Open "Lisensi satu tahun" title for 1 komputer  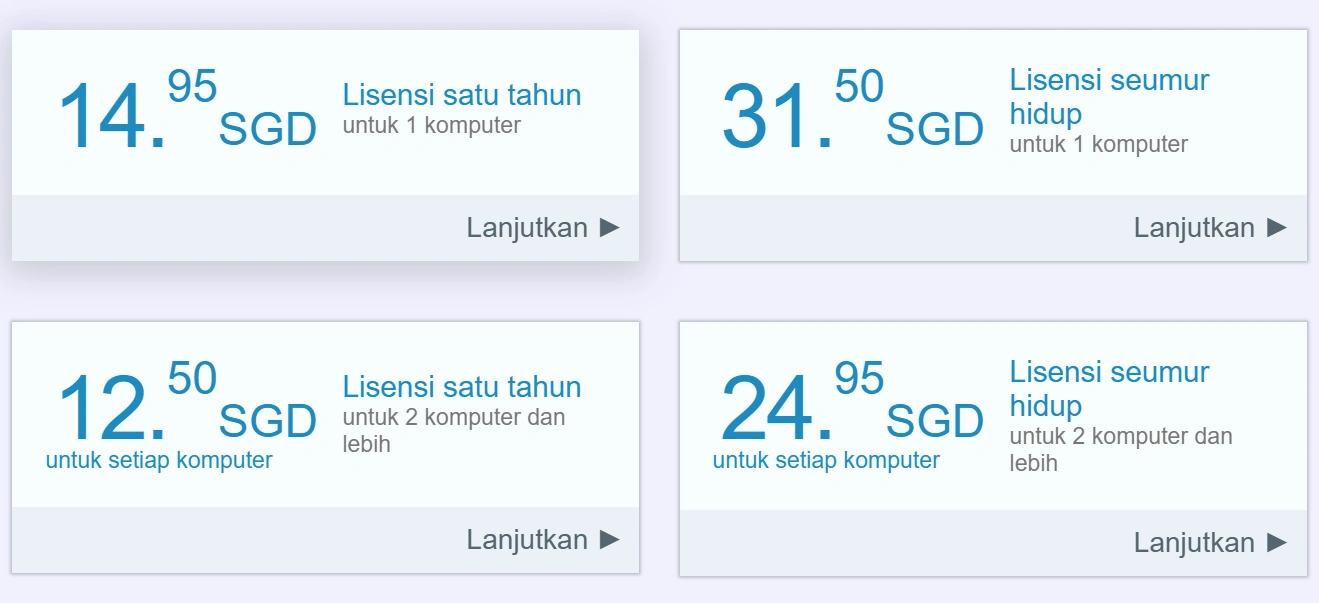(461, 95)
